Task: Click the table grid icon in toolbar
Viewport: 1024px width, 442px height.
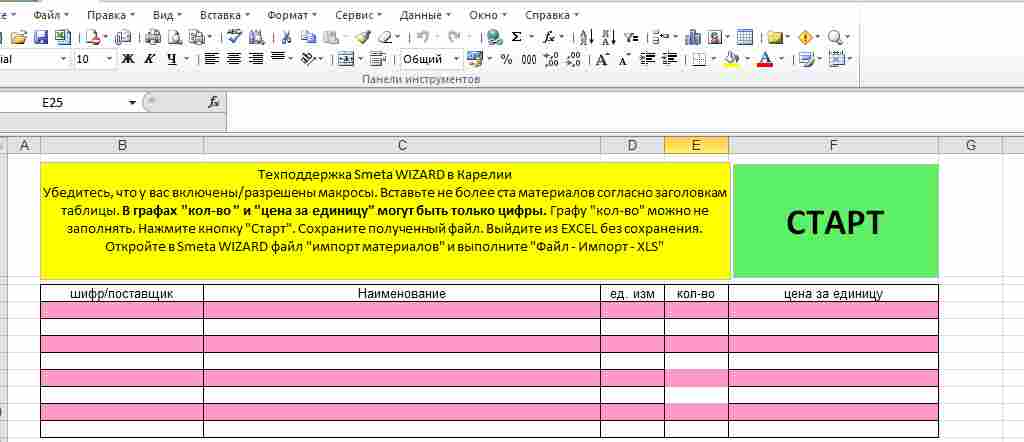Action: pos(744,37)
